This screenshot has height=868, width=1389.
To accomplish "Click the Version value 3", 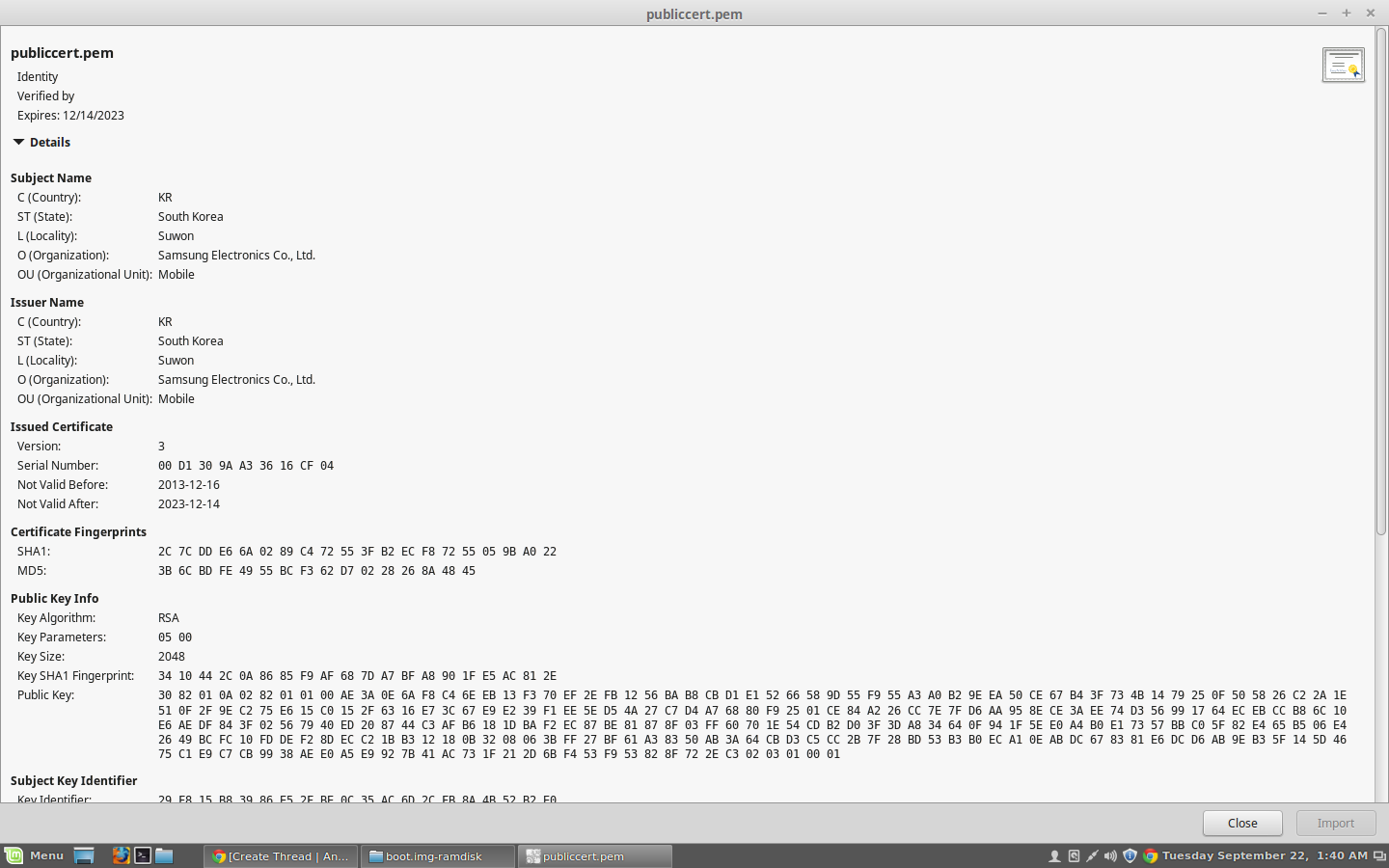I will click(161, 446).
